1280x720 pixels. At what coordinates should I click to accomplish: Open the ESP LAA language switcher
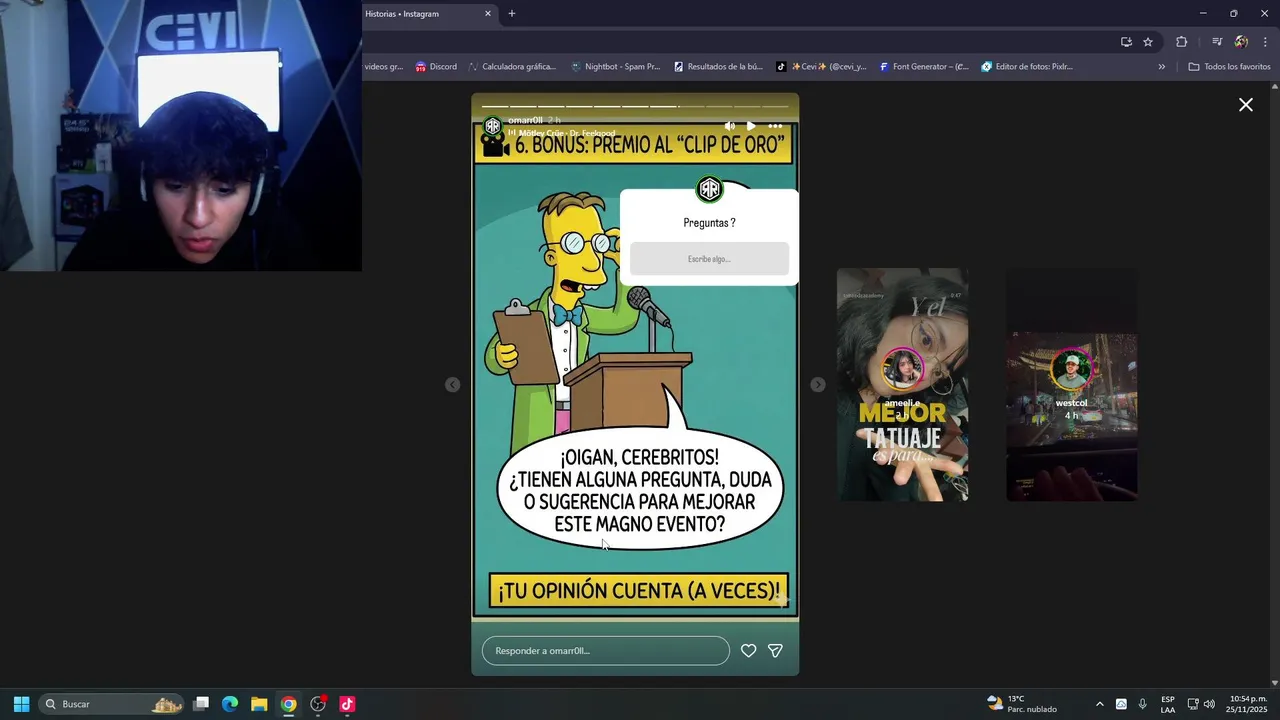(x=1168, y=704)
